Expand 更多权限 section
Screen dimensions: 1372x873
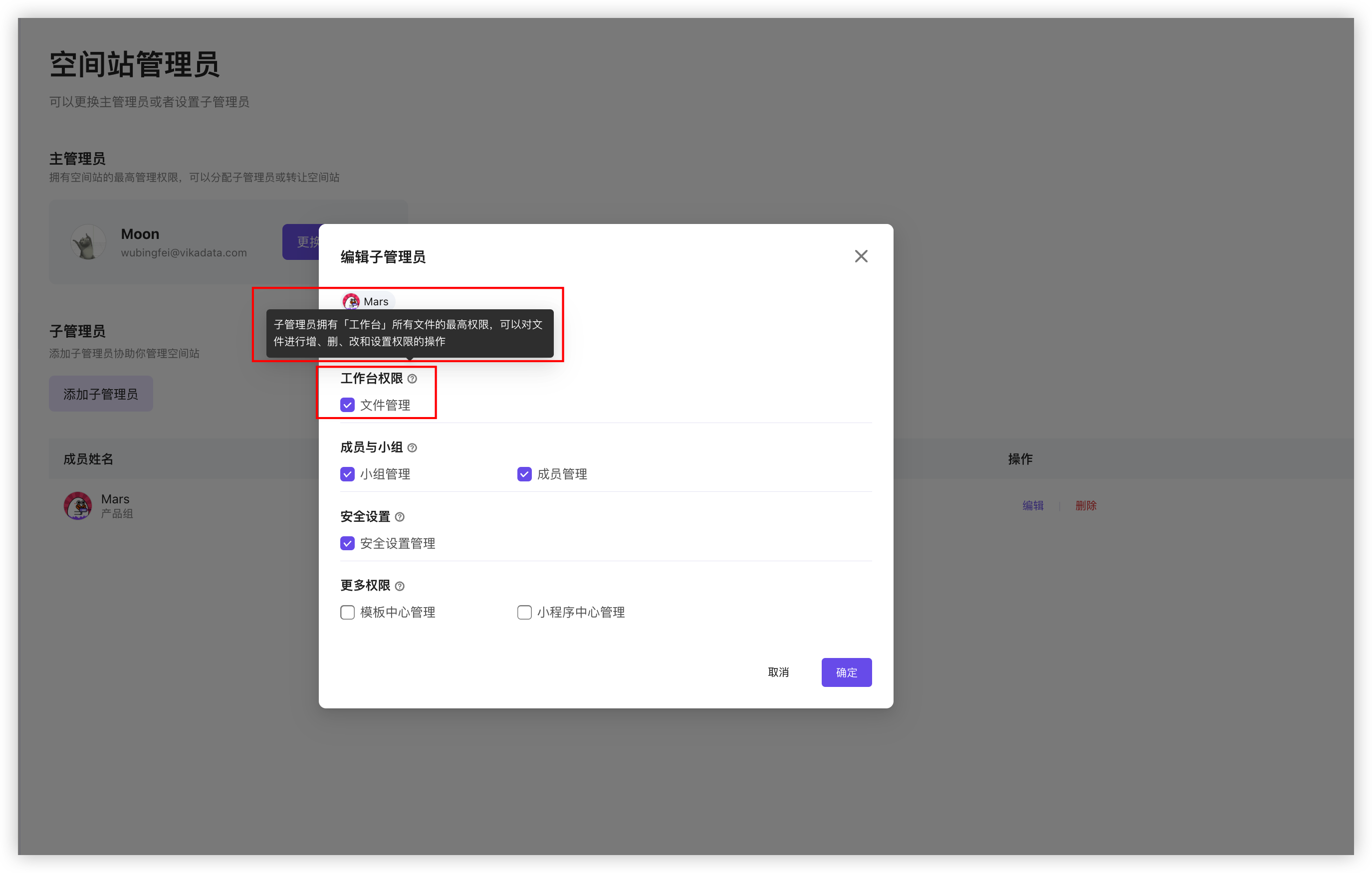click(x=370, y=584)
